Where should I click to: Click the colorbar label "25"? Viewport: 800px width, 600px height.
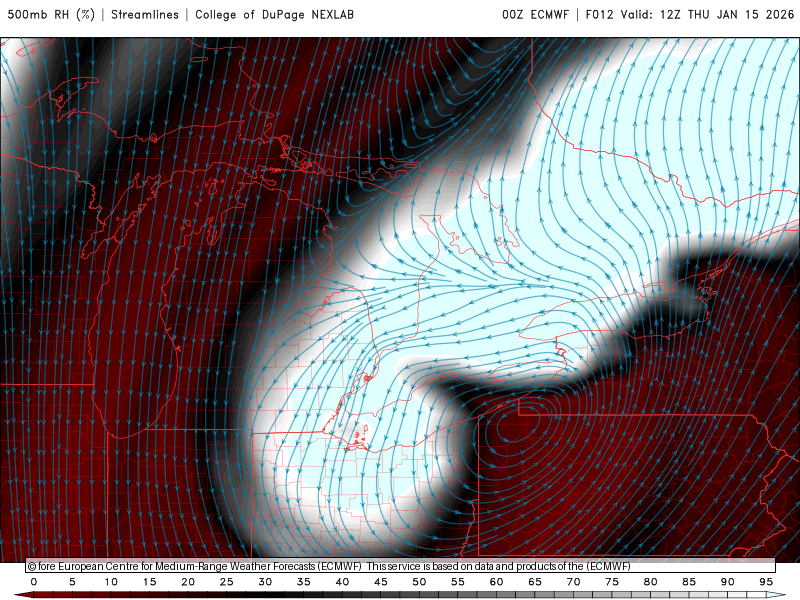pyautogui.click(x=227, y=582)
